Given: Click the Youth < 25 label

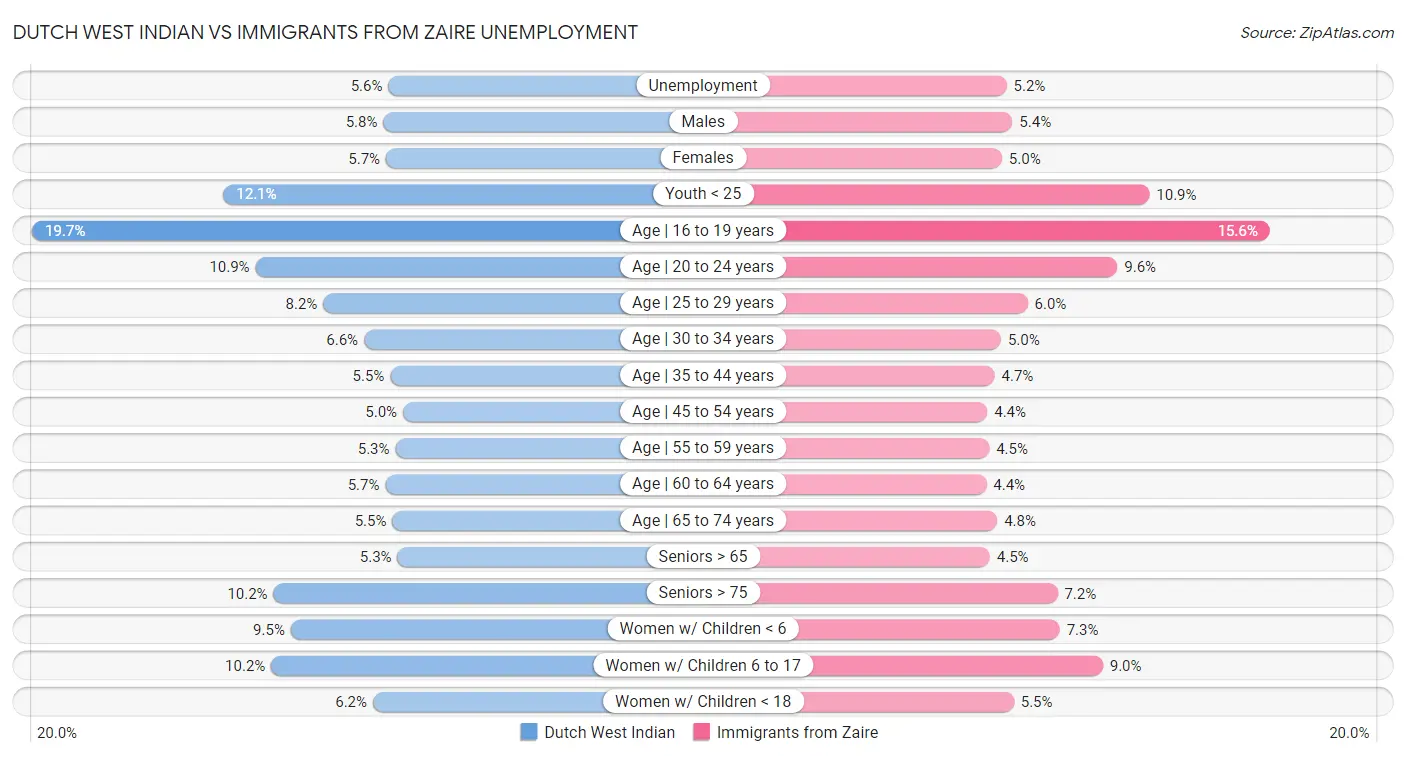Looking at the screenshot, I should pyautogui.click(x=703, y=194).
